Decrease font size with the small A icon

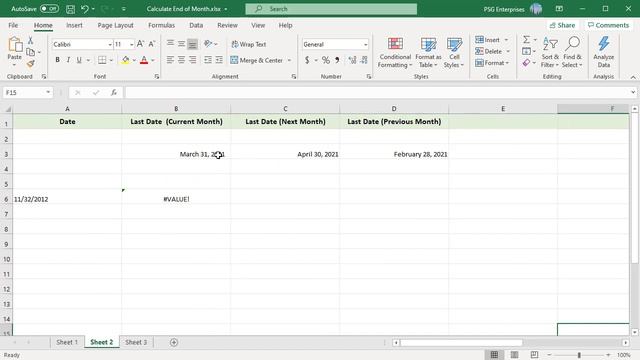click(x=151, y=44)
